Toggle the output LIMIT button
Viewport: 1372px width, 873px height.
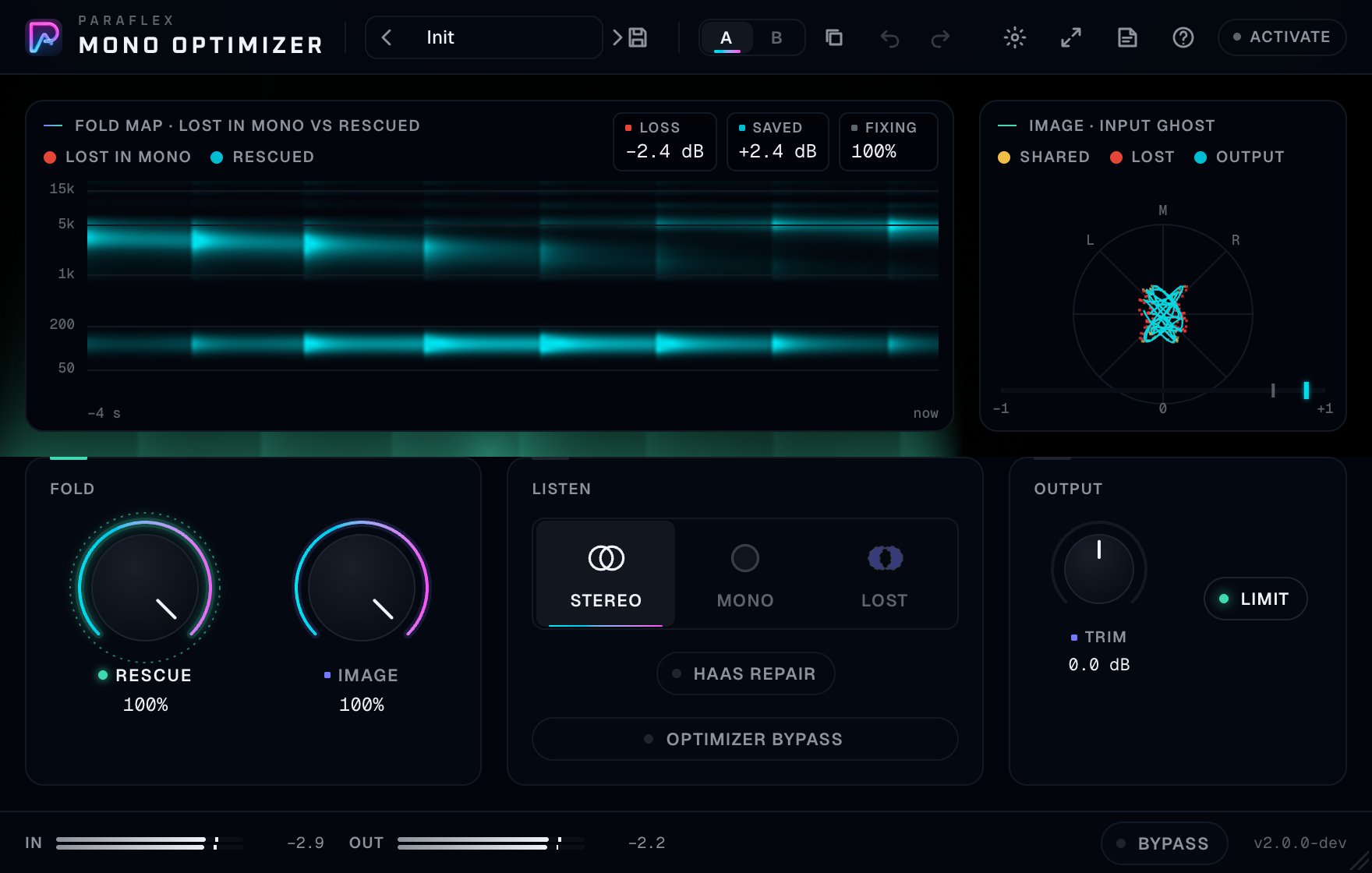[1255, 599]
